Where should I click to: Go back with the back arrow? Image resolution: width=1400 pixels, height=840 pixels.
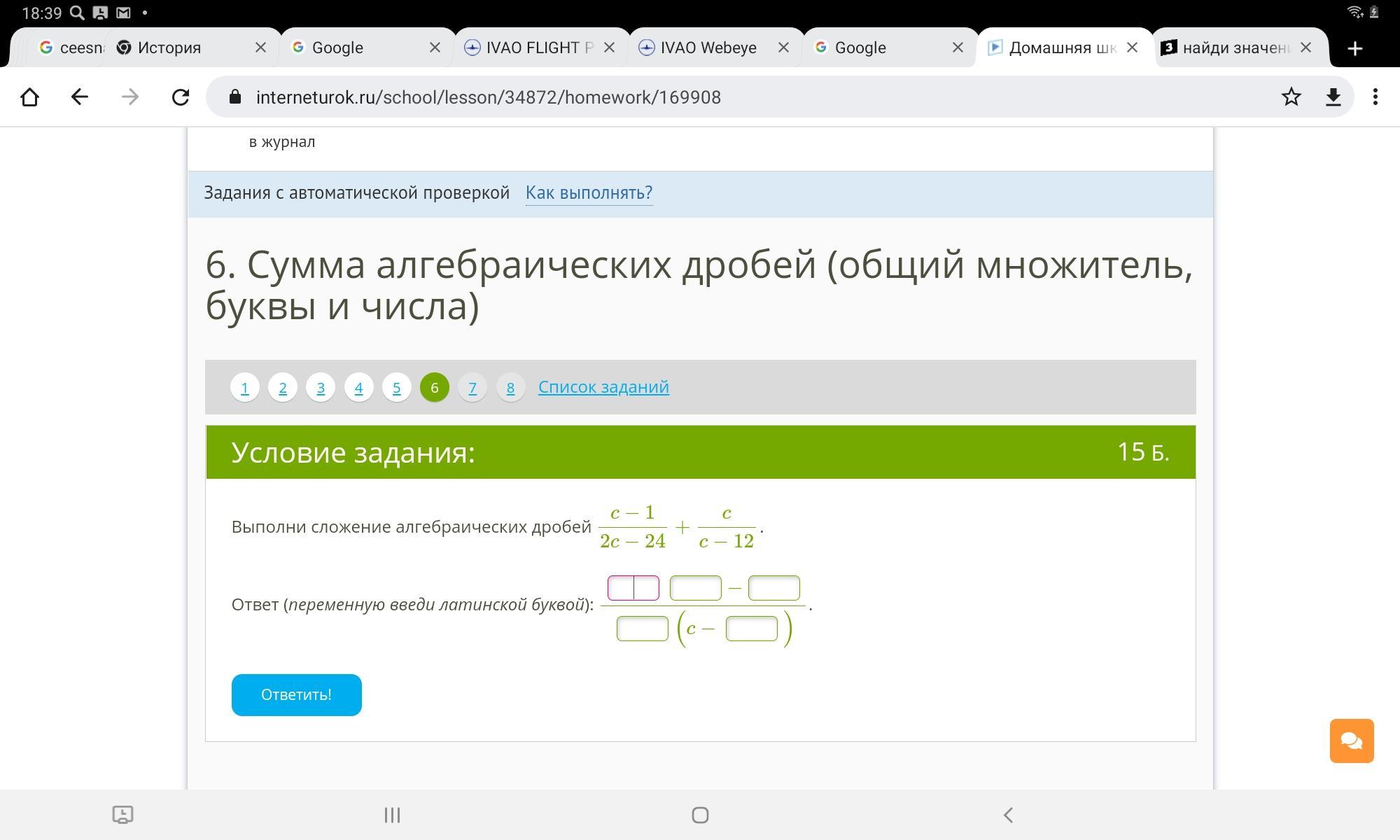[80, 97]
